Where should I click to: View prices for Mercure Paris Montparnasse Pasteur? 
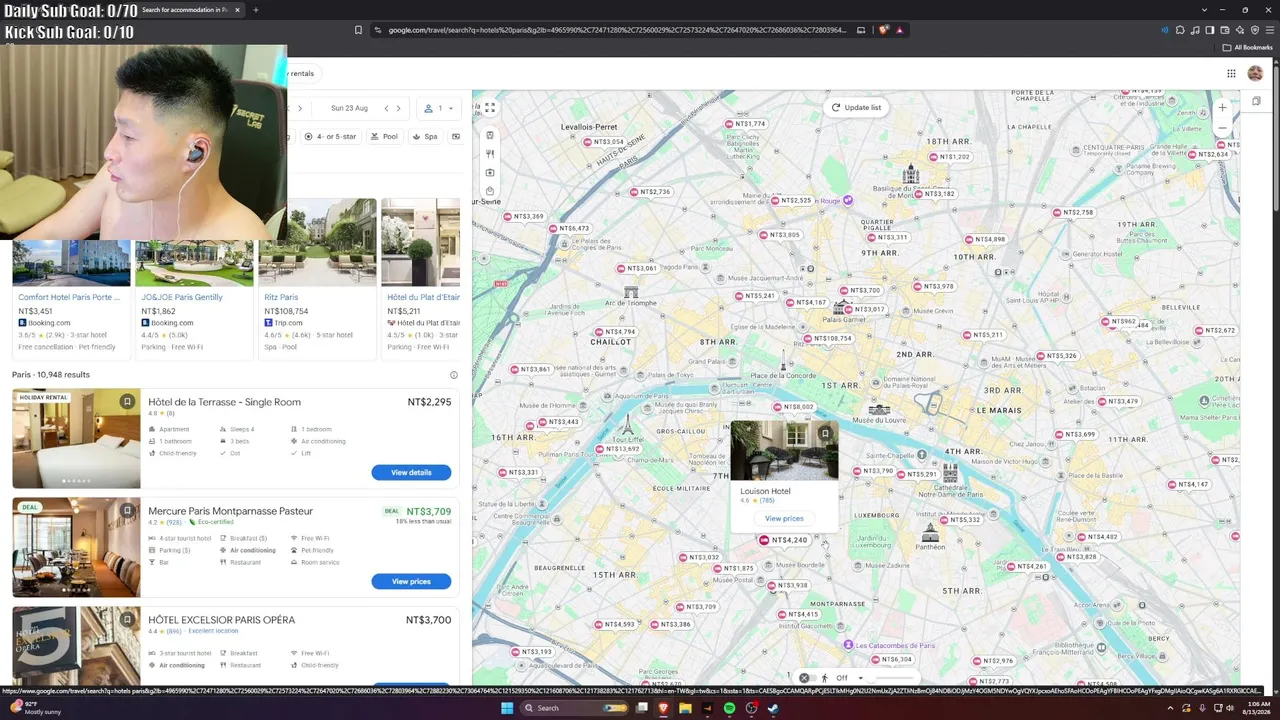(411, 581)
